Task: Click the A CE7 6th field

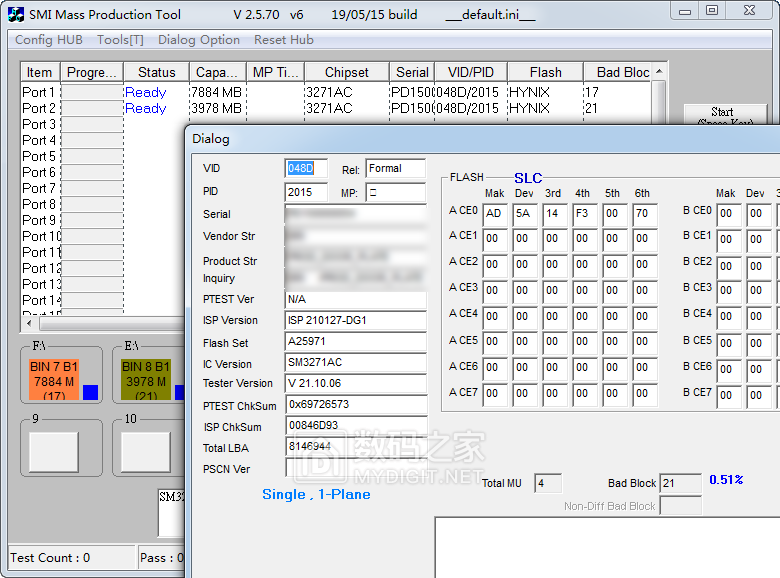Action: [x=645, y=393]
